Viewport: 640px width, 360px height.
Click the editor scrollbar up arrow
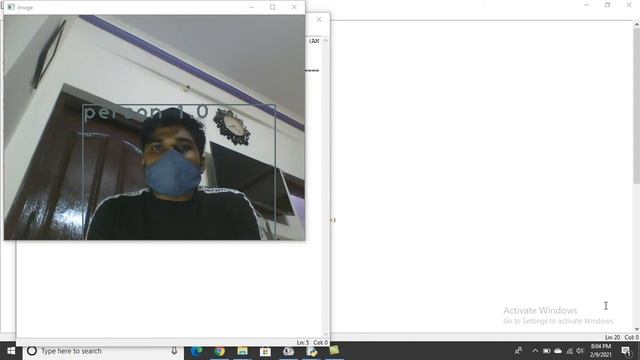636,24
